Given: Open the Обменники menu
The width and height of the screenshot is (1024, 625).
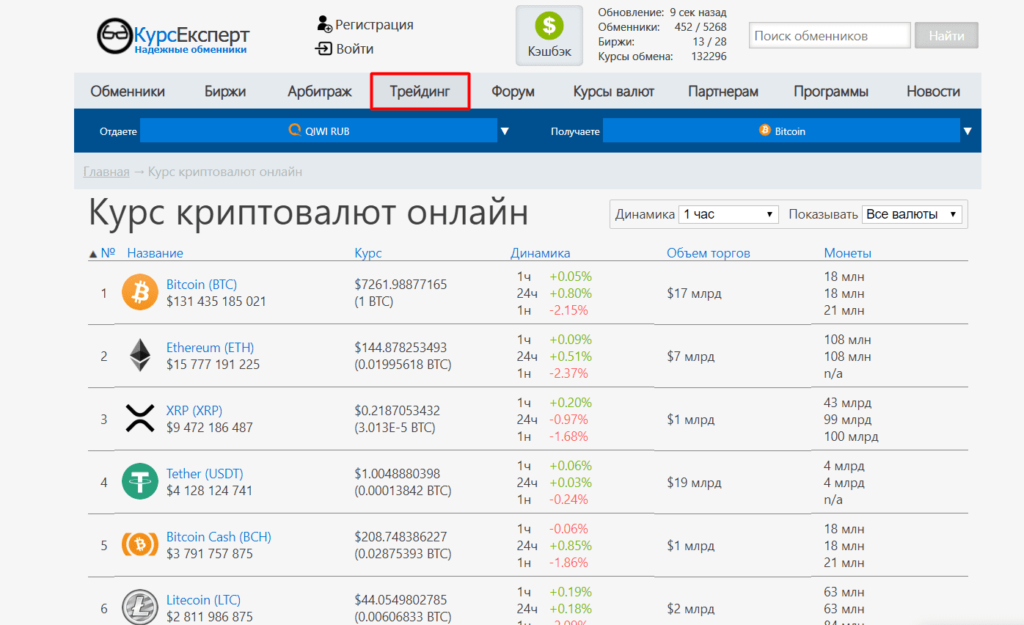Looking at the screenshot, I should click(x=127, y=91).
